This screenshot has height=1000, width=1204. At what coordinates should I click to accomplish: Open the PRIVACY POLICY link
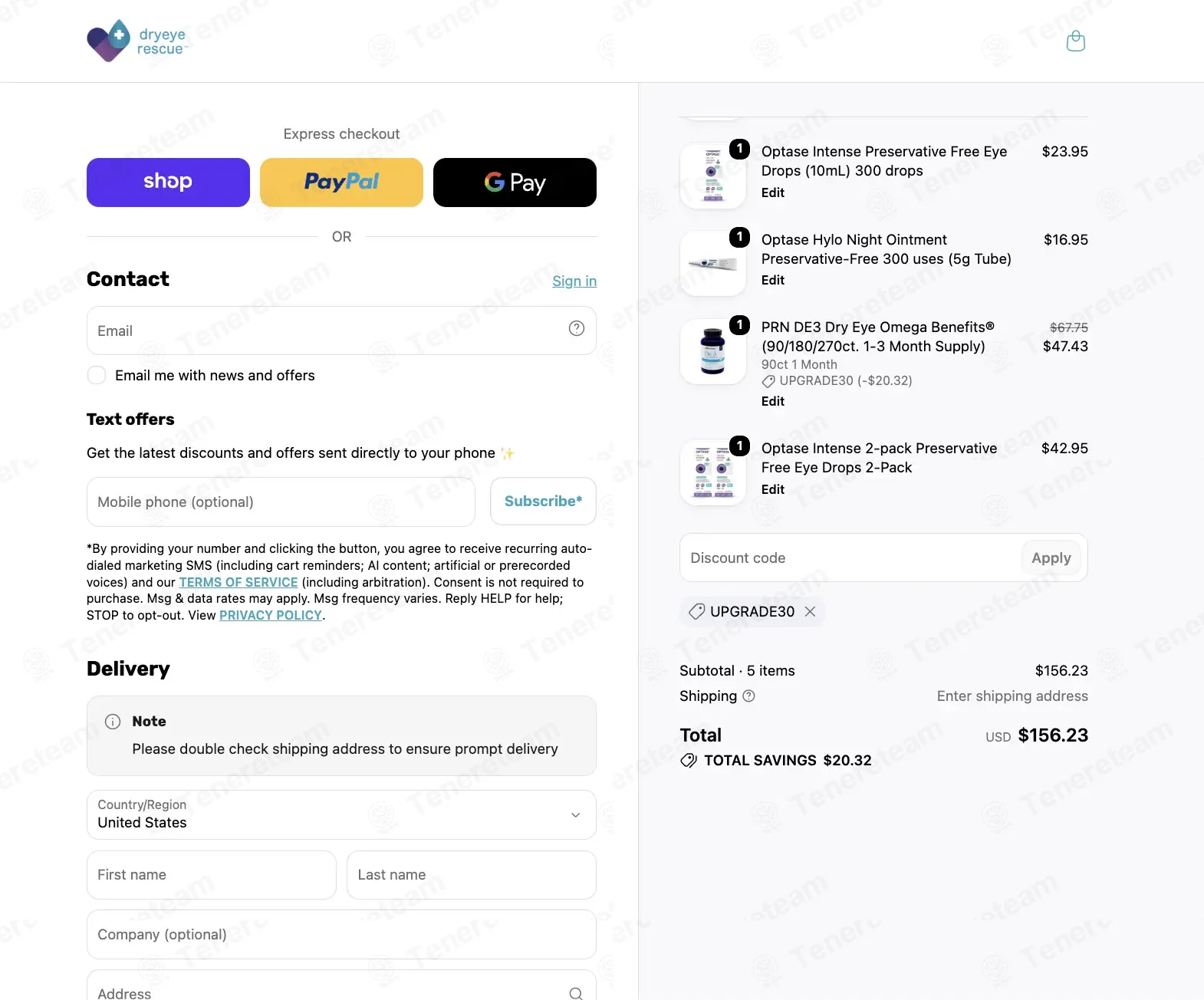pyautogui.click(x=271, y=615)
